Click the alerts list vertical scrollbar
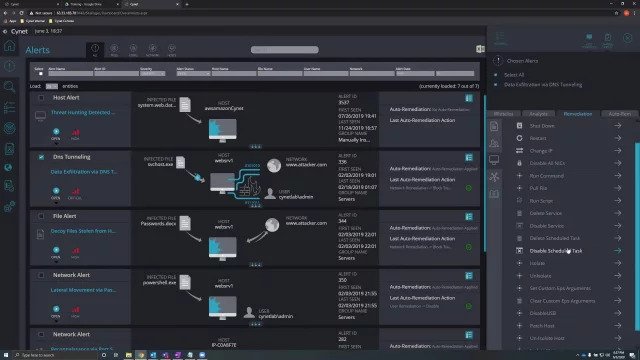640x360 pixels. tap(485, 173)
